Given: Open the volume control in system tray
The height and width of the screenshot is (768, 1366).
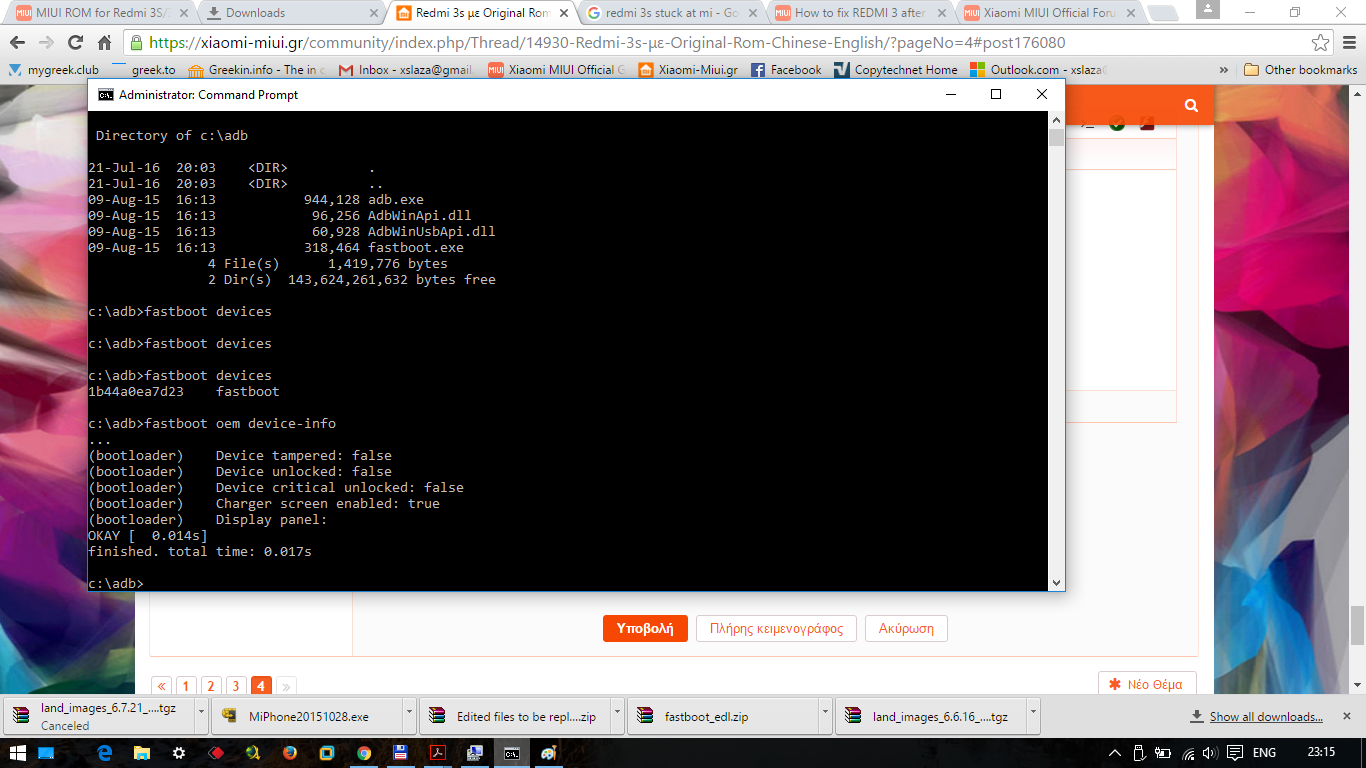Looking at the screenshot, I should [1211, 752].
